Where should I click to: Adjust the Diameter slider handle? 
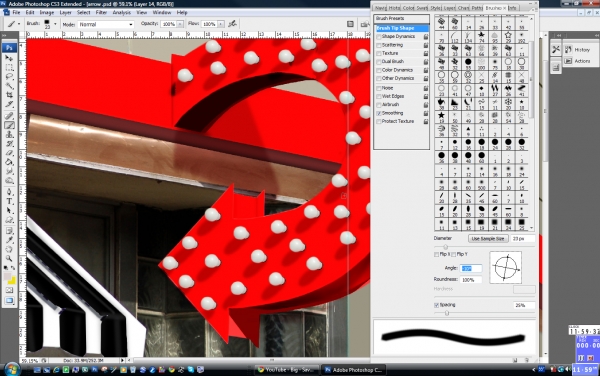[445, 247]
